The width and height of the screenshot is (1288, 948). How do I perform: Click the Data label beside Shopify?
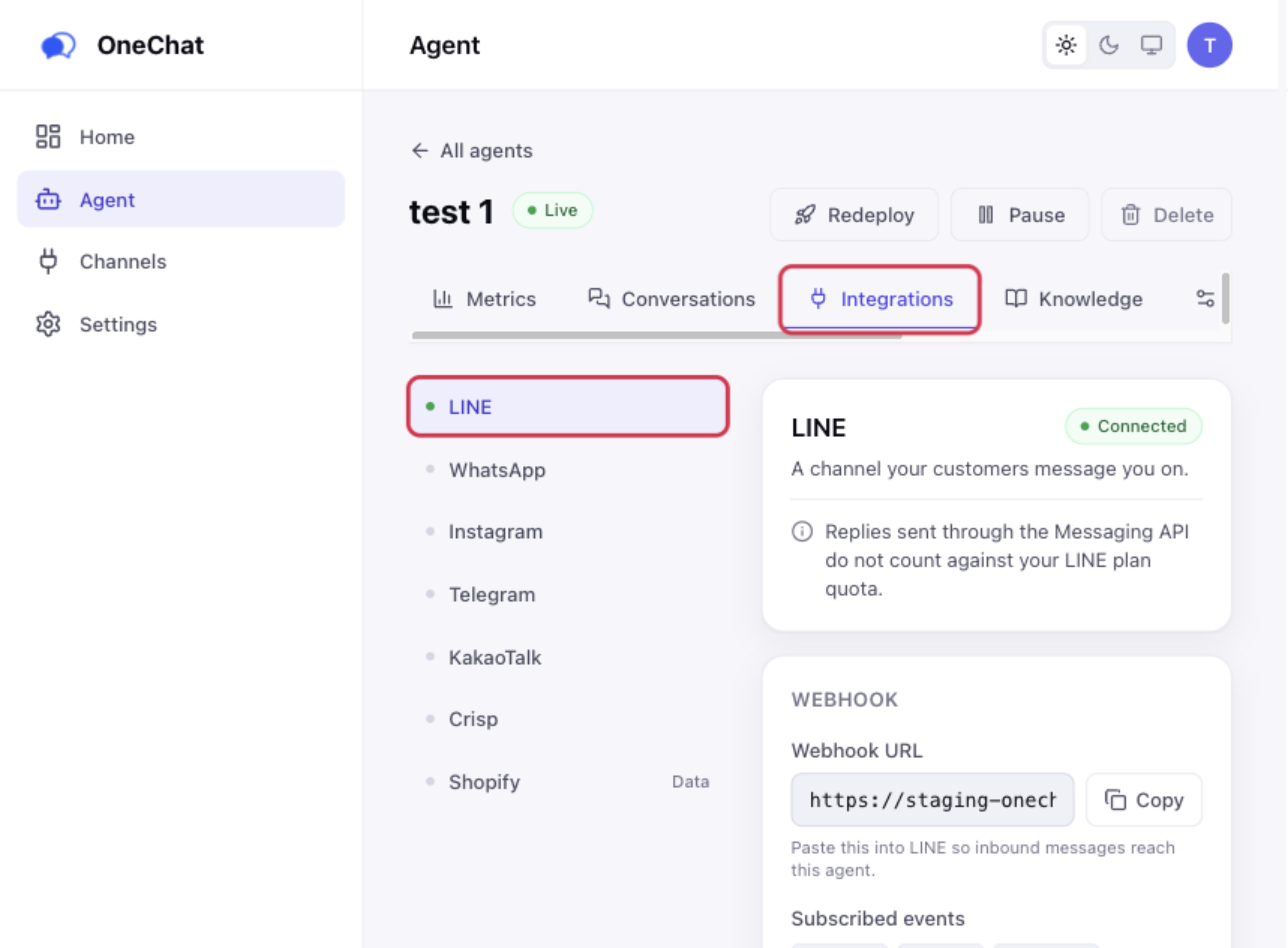pos(691,782)
